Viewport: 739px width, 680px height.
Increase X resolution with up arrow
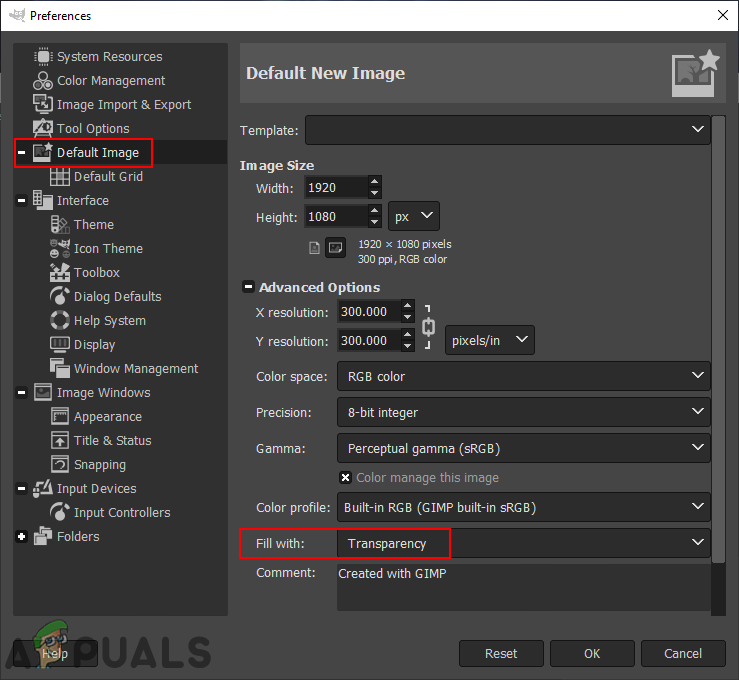click(x=408, y=305)
